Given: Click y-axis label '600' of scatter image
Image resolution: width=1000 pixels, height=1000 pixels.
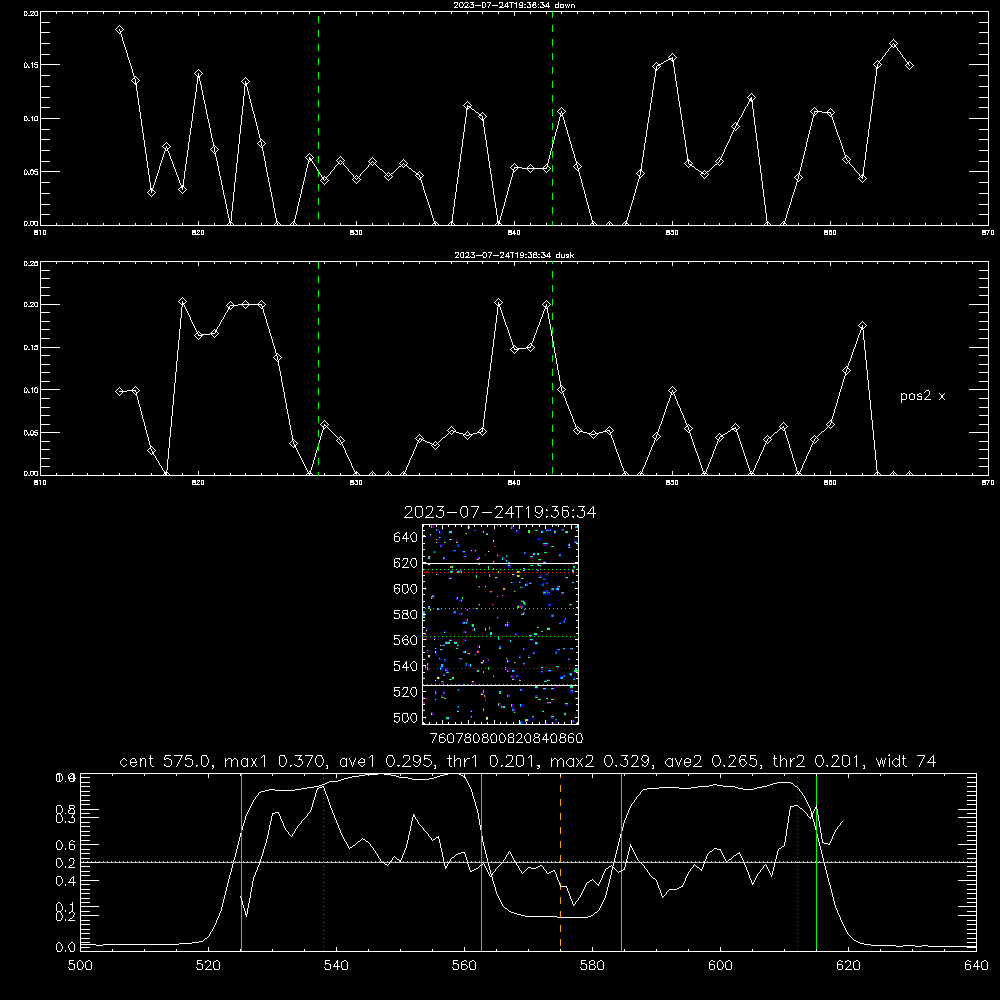Looking at the screenshot, I should tap(406, 589).
